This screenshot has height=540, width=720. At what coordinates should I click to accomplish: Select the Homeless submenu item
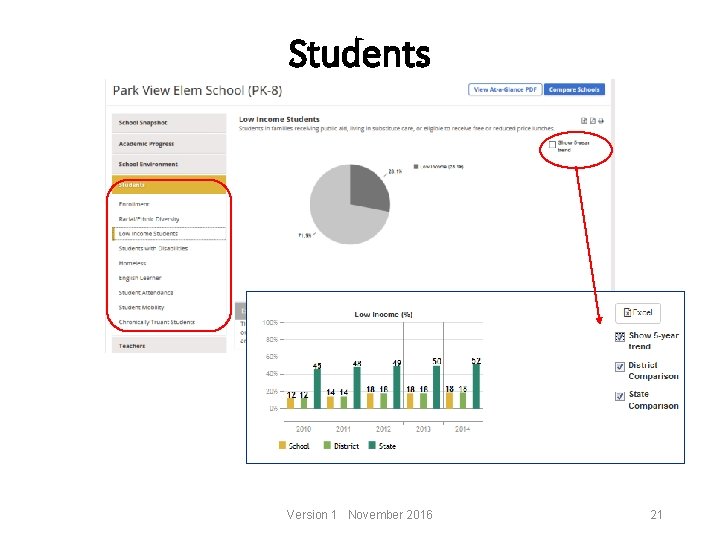[x=132, y=263]
